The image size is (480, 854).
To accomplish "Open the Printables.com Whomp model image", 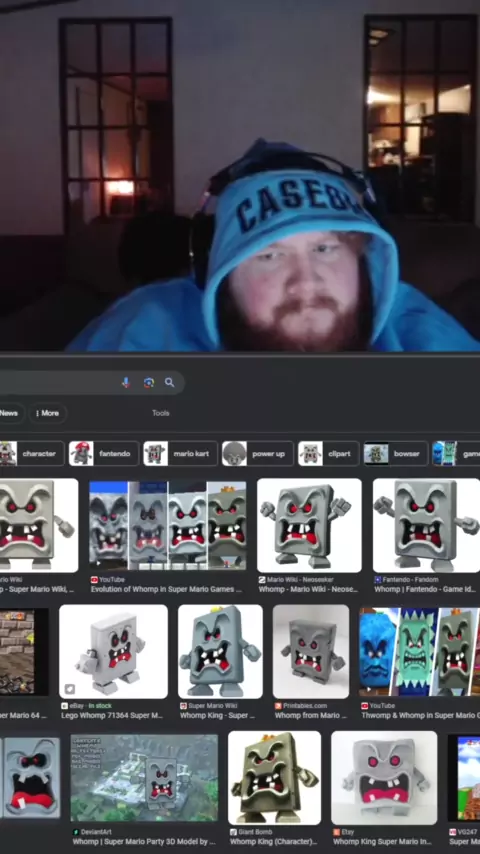I will click(311, 651).
